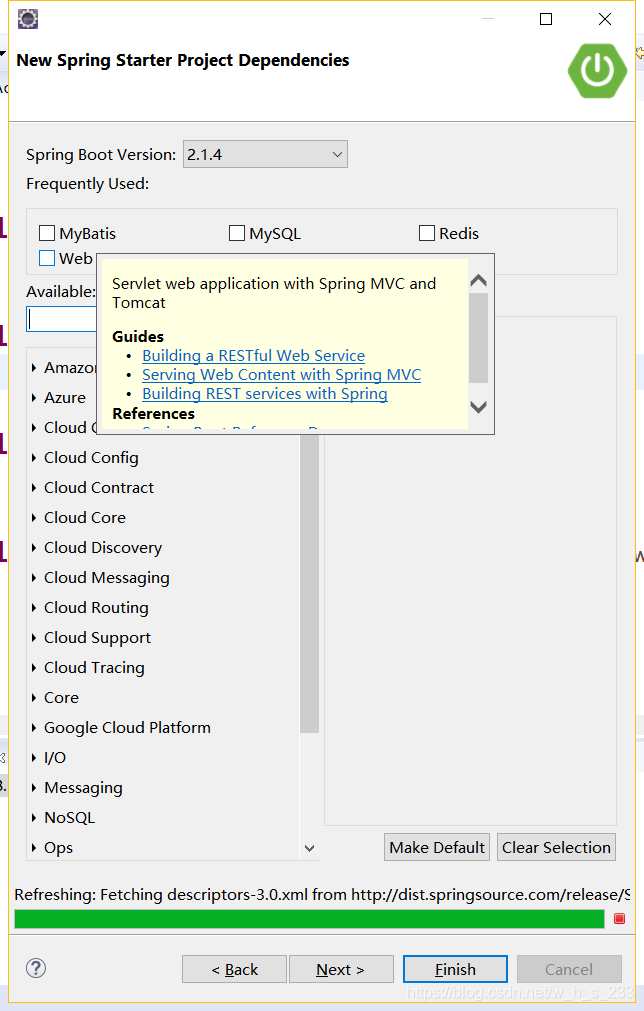
Task: Proceed with the Next button
Action: (x=341, y=969)
